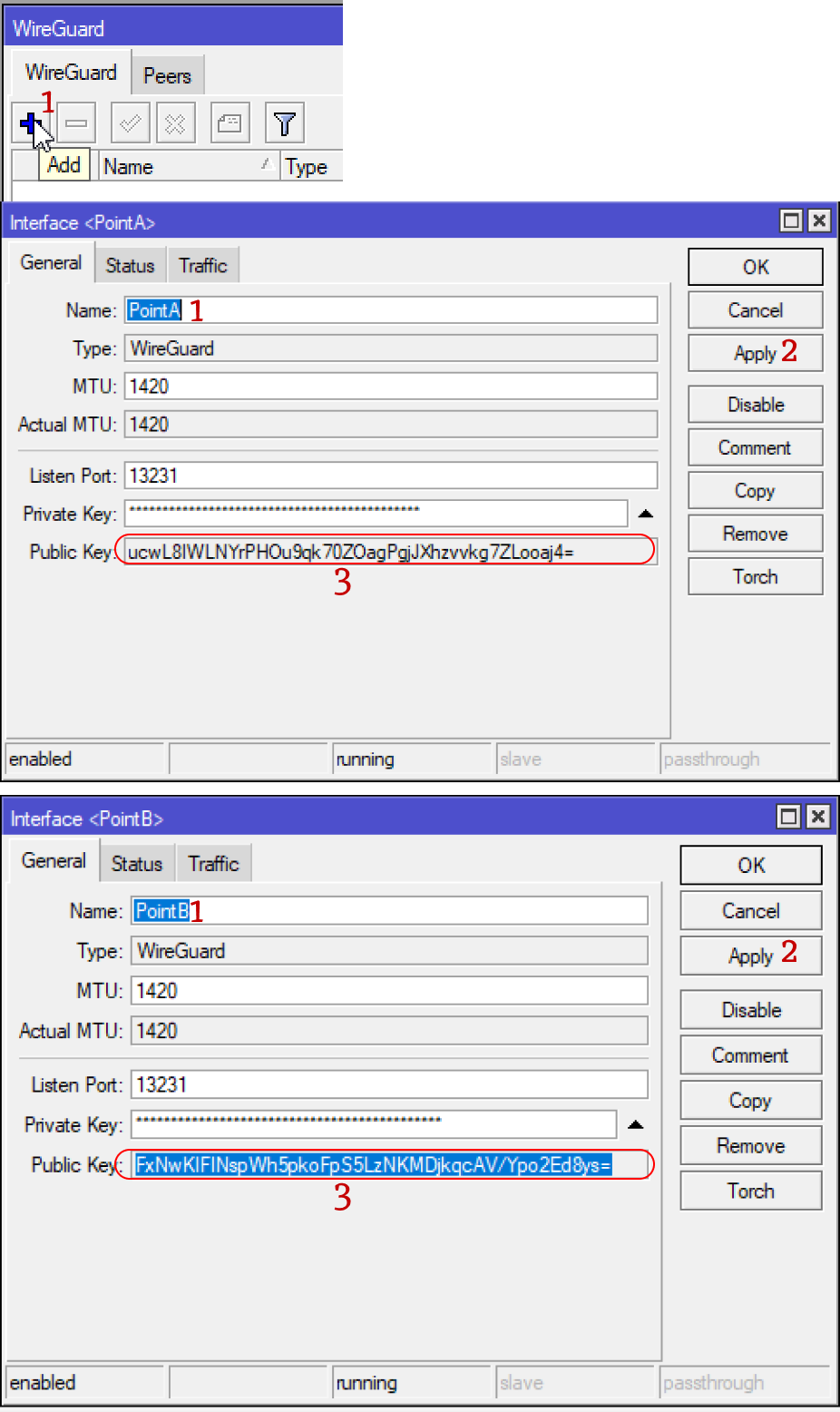Screen dimensions: 840x1412
Task: Click Apply in the PointB window
Action: coord(751,956)
